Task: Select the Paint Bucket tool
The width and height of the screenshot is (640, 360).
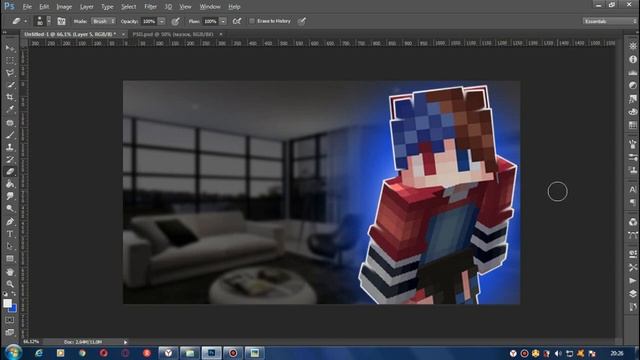Action: (10, 184)
